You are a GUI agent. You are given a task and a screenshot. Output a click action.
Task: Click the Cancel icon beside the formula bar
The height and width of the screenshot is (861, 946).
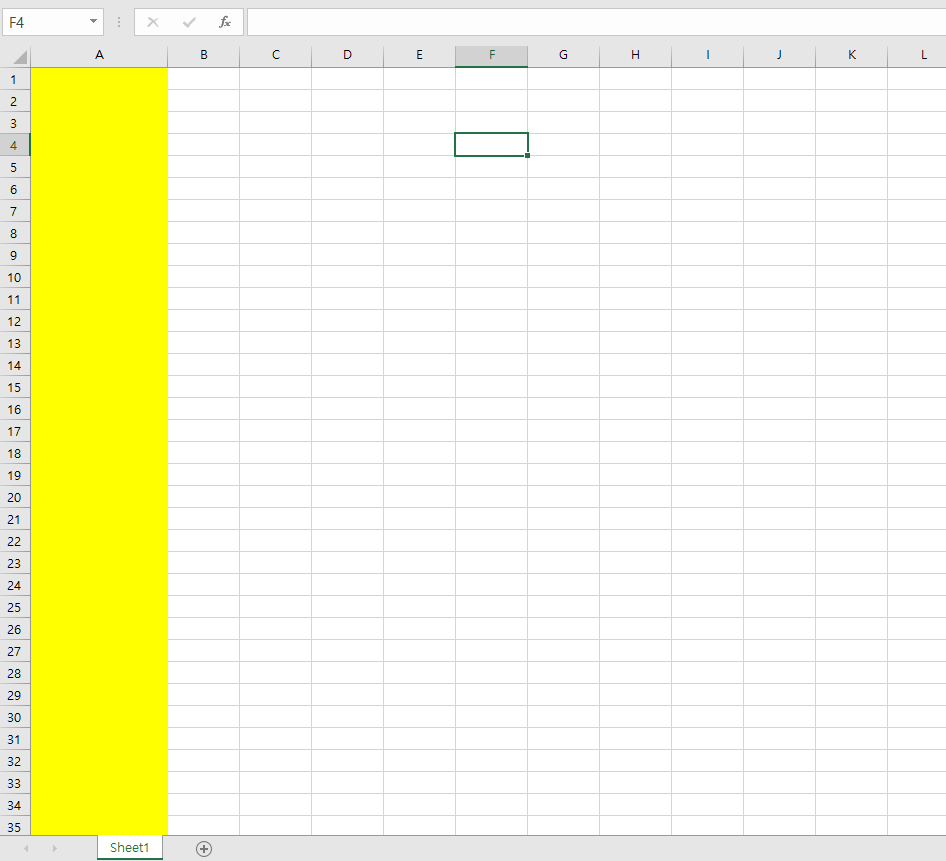pos(152,22)
